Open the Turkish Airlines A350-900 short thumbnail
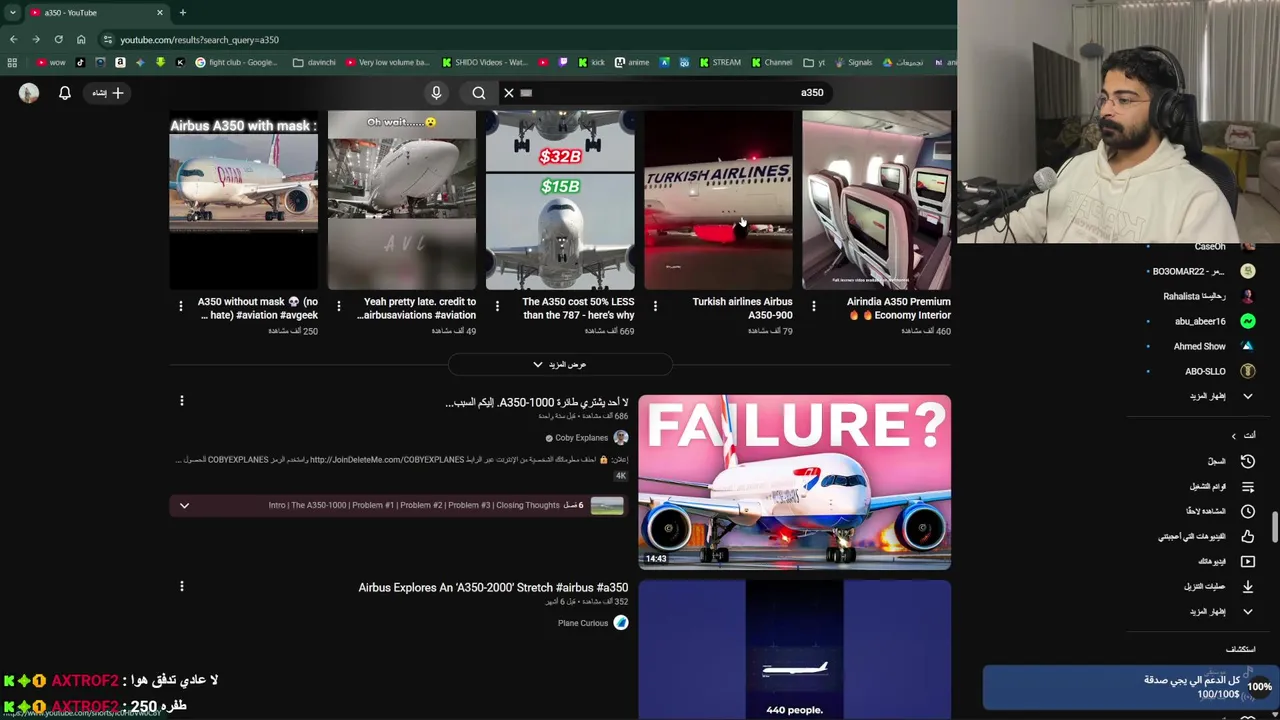1280x720 pixels. (x=718, y=200)
